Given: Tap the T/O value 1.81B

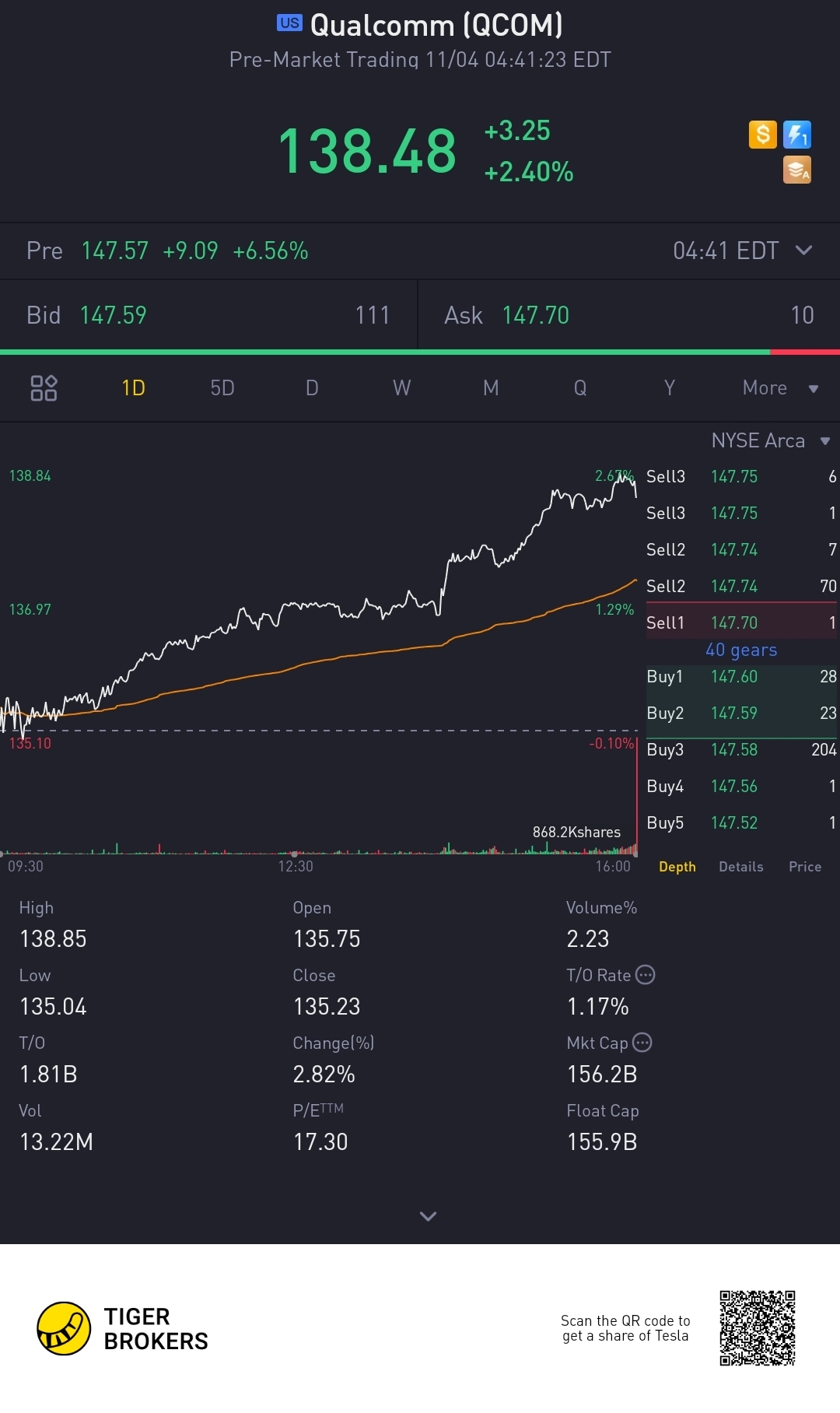Looking at the screenshot, I should [x=48, y=1074].
